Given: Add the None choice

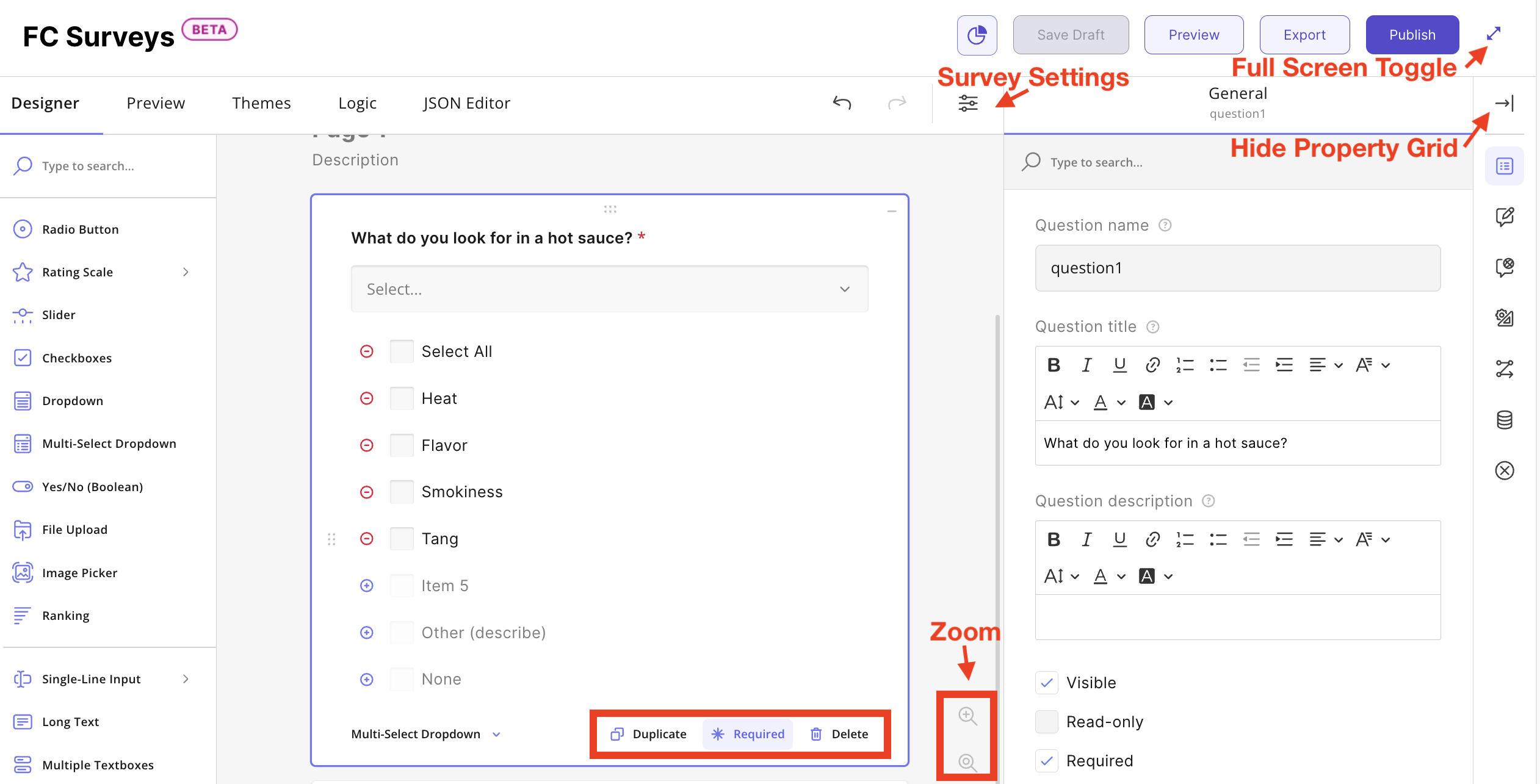Looking at the screenshot, I should click(x=366, y=679).
